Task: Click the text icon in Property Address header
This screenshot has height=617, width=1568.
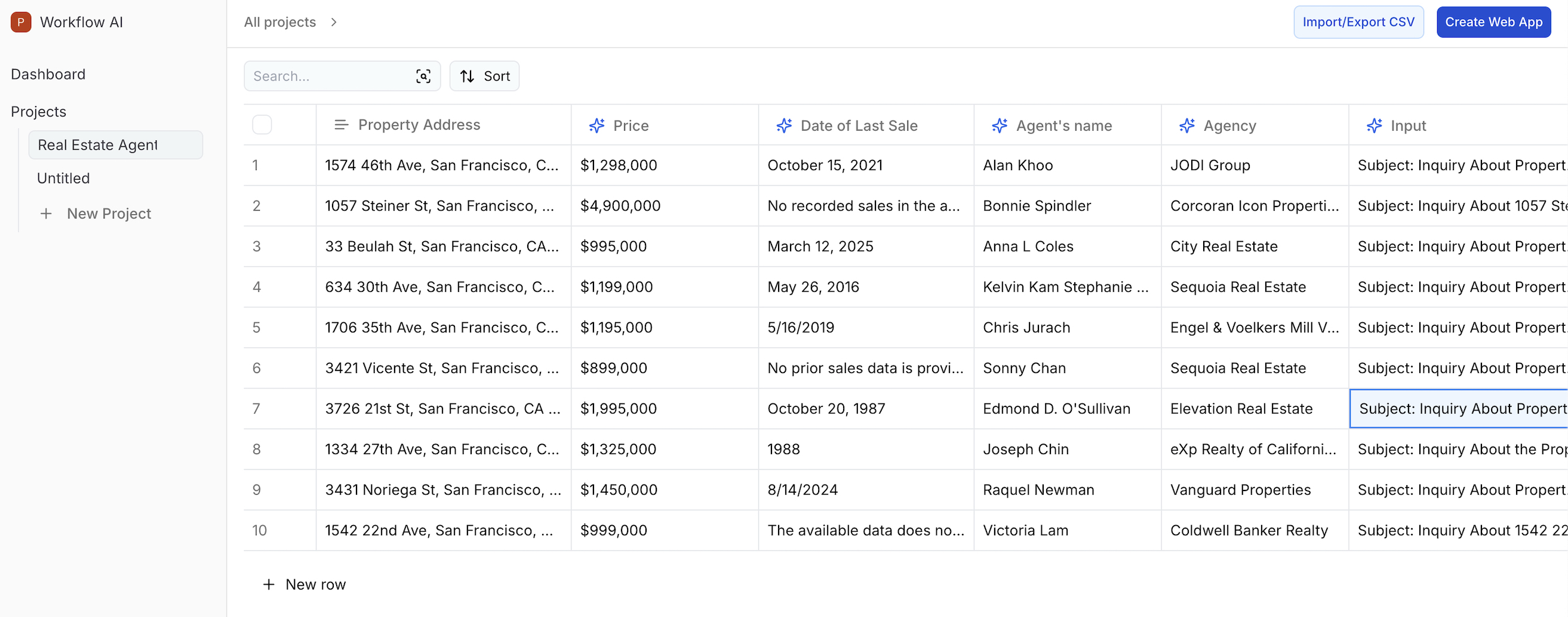Action: [x=341, y=125]
